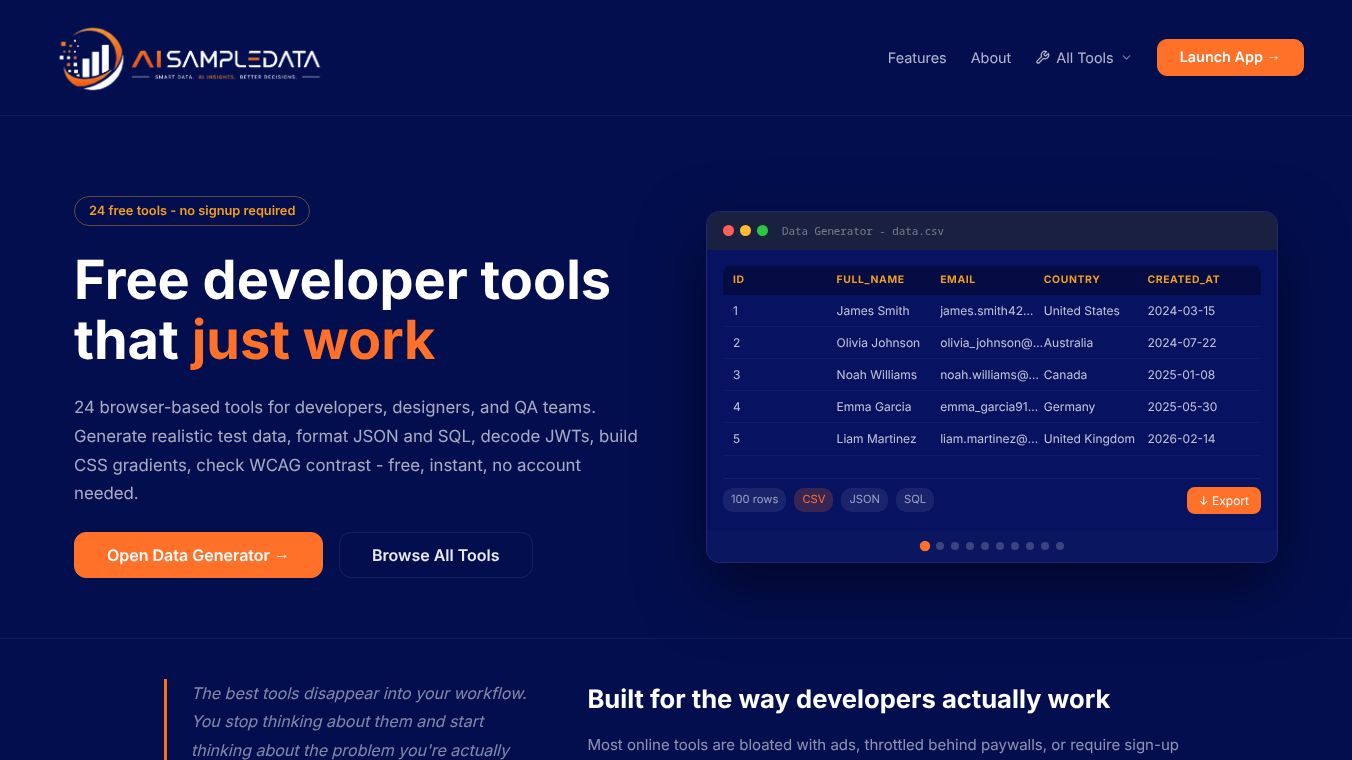The width and height of the screenshot is (1352, 760).
Task: Click the 24 free tools badge
Action: pyautogui.click(x=192, y=211)
